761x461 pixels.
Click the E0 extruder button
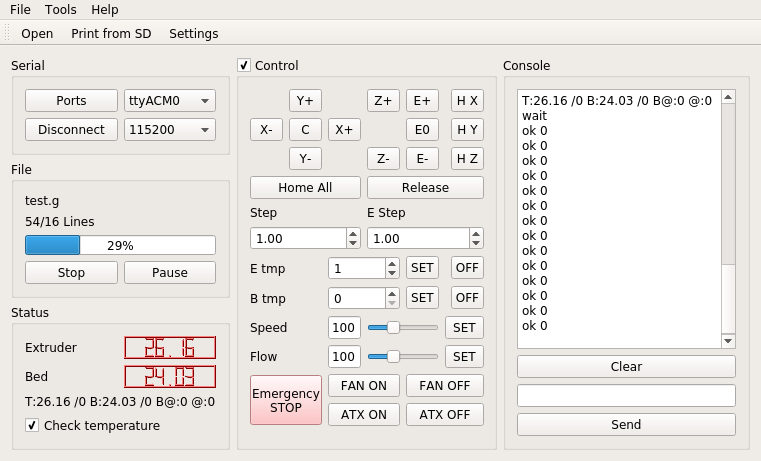coord(422,130)
